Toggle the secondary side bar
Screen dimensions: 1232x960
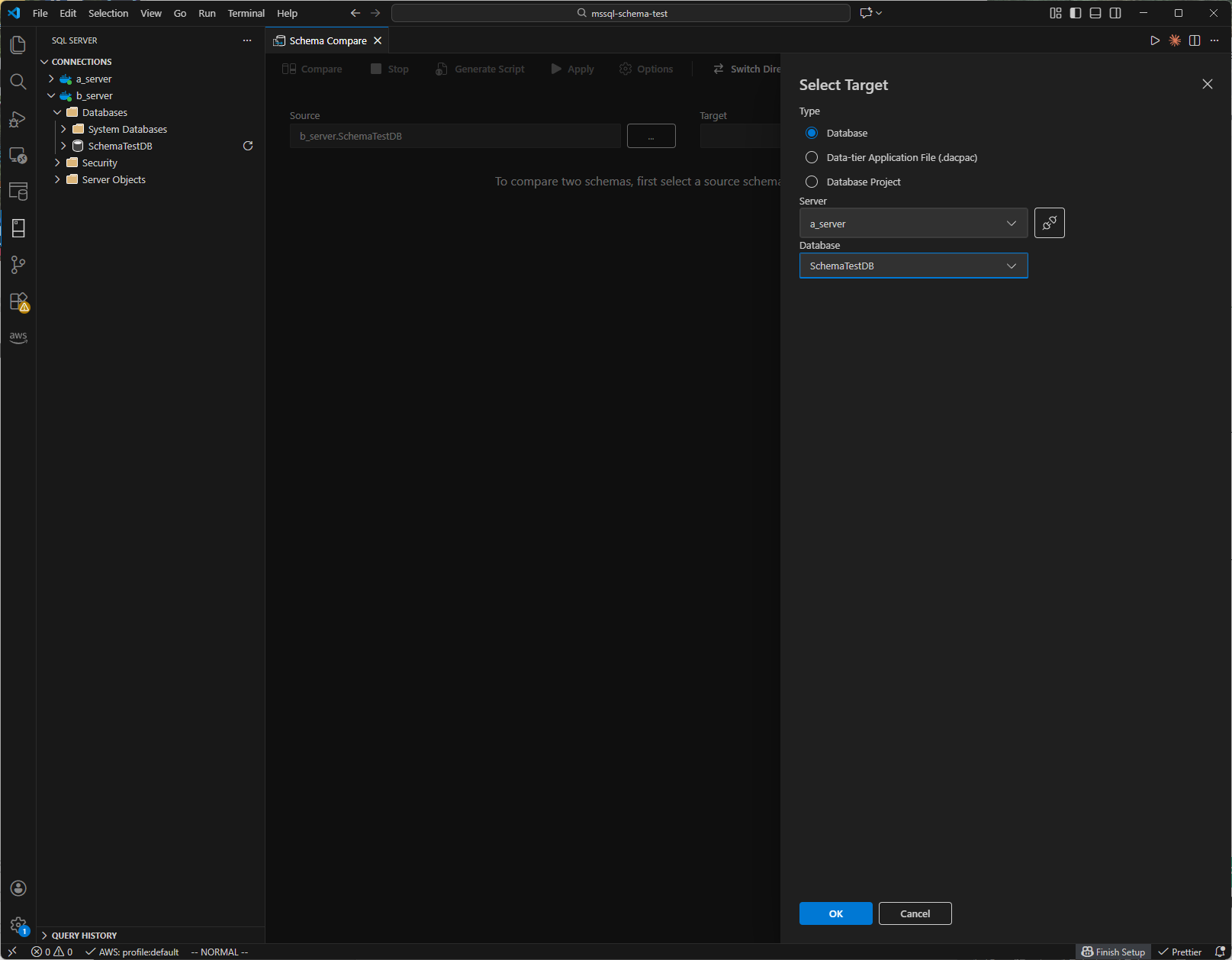1115,13
